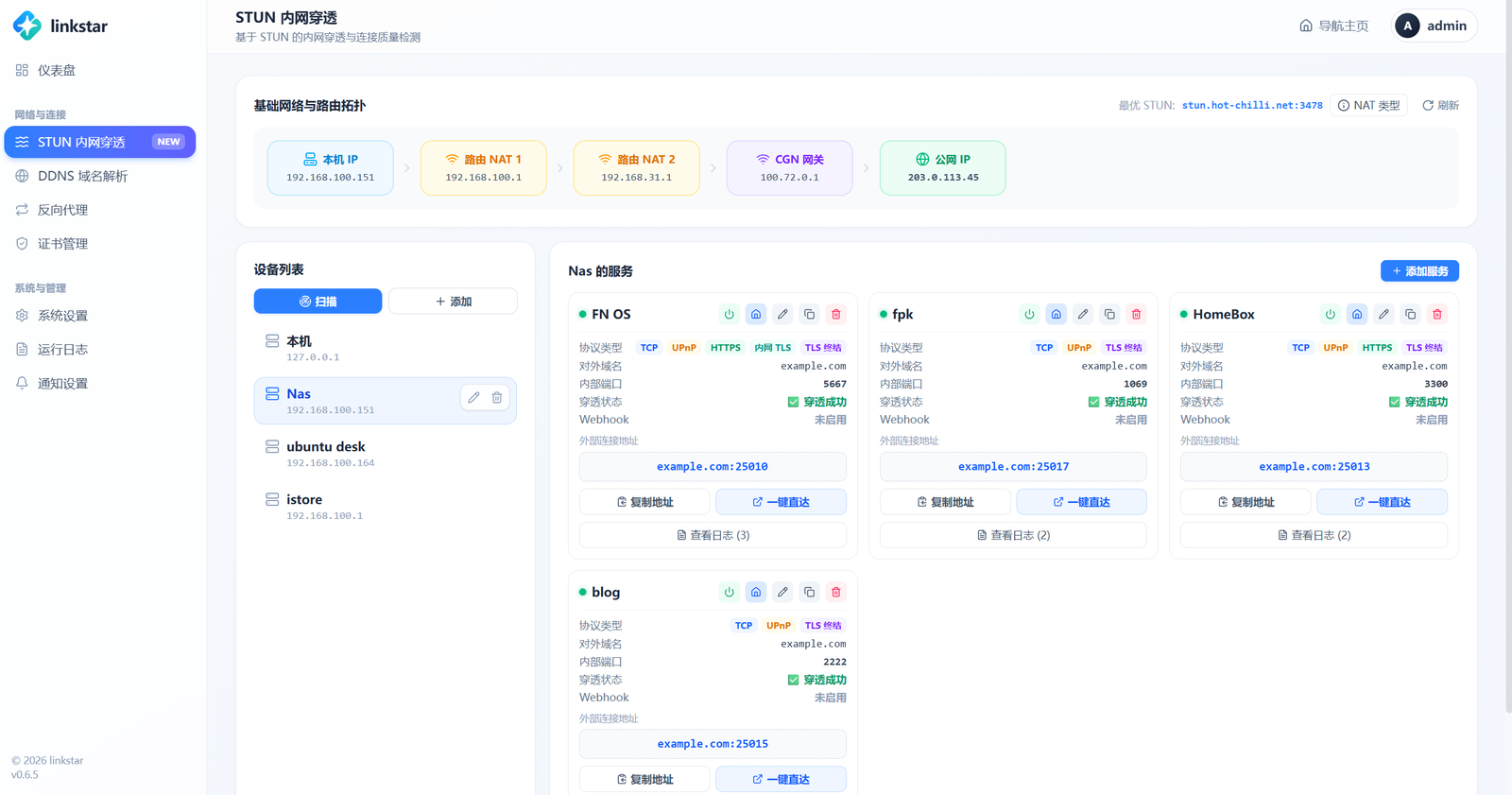Viewport: 1512px width, 795px height.
Task: Click the 扫描 scan devices button
Action: click(318, 301)
